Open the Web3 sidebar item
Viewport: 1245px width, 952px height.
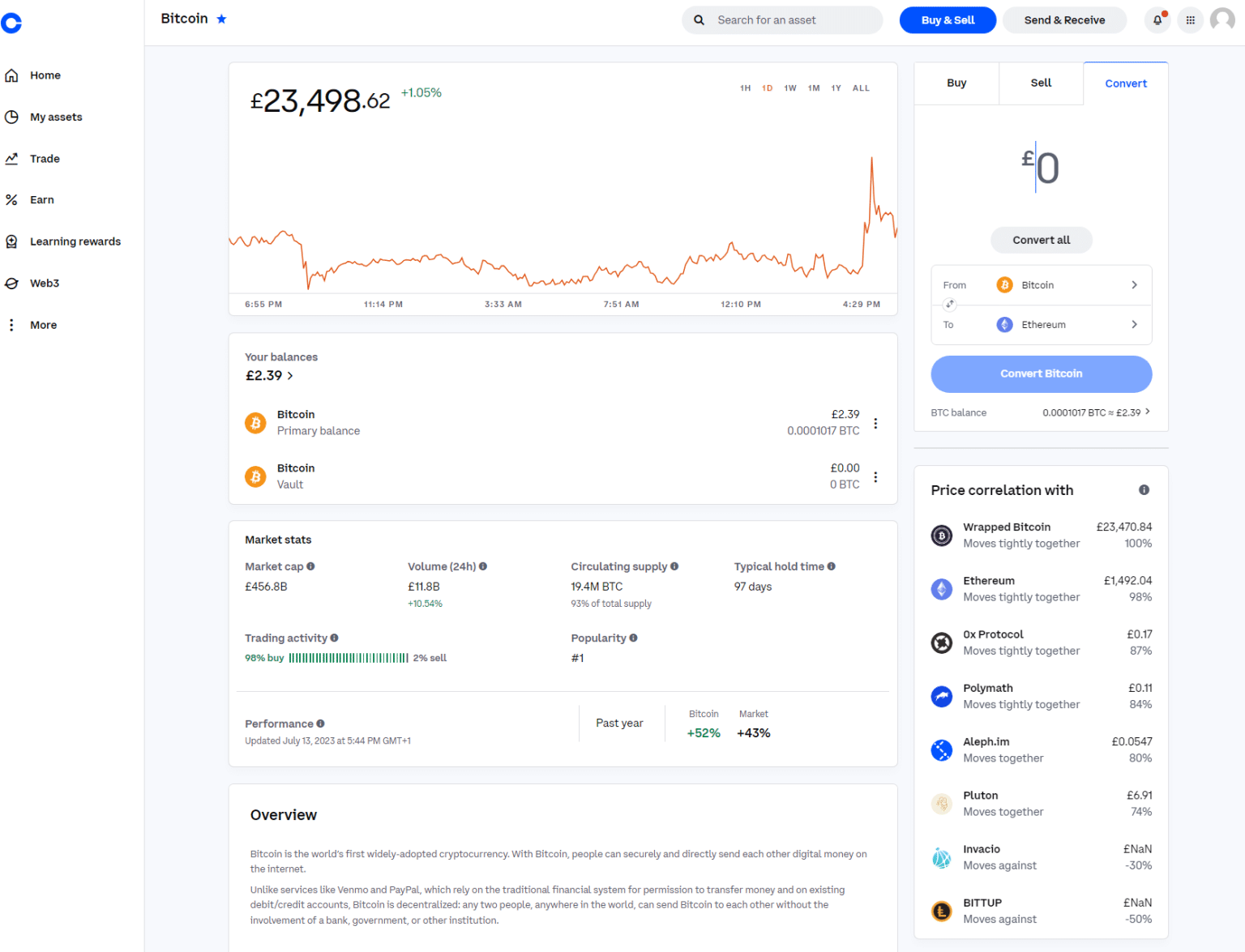coord(45,283)
